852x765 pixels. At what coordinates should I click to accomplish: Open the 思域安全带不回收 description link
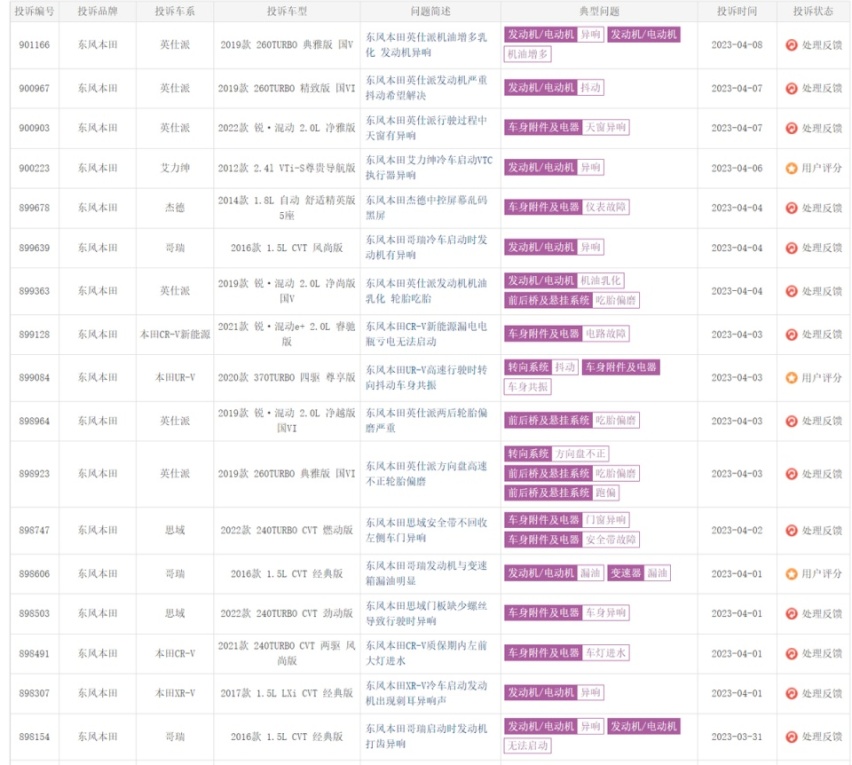click(426, 530)
